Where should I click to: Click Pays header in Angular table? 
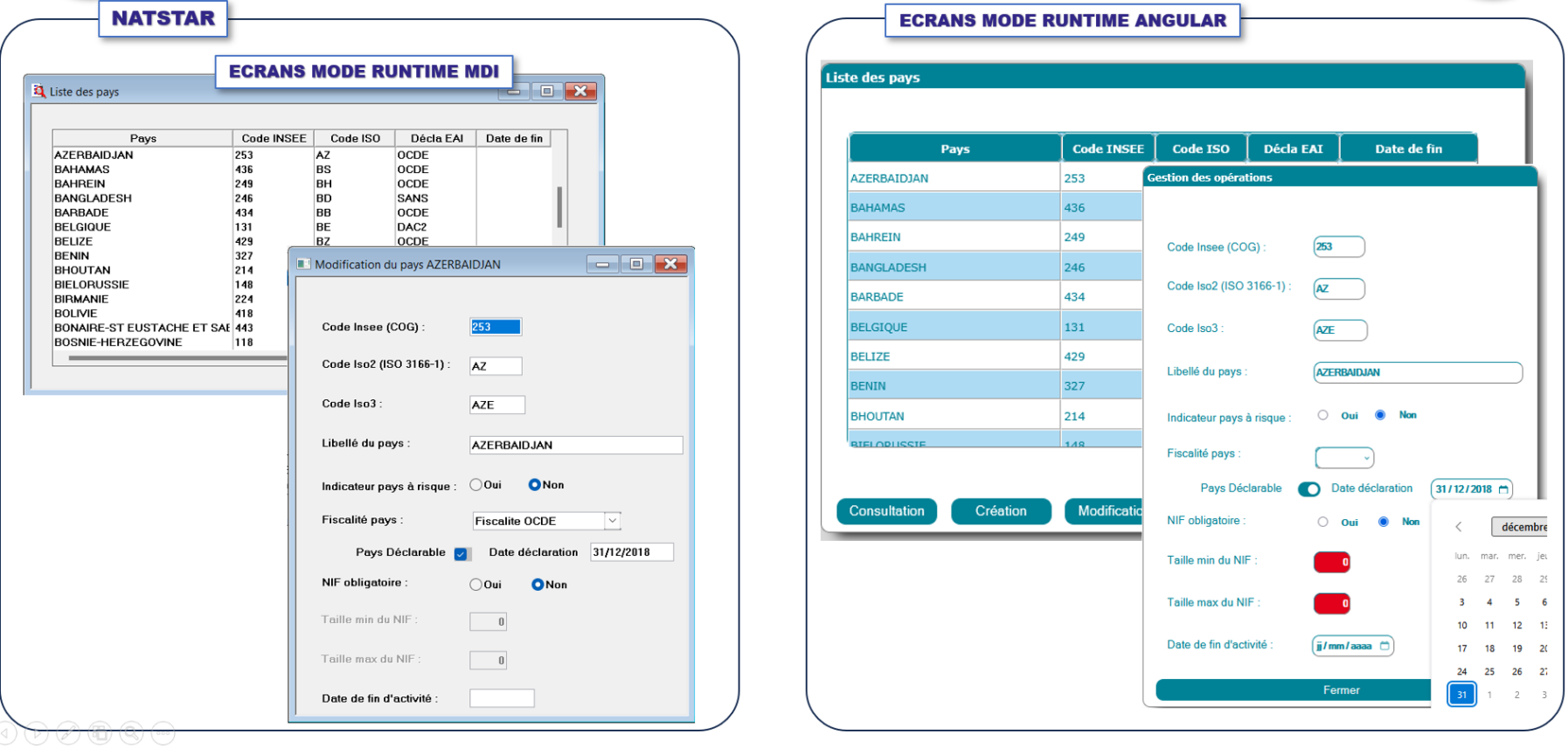click(954, 149)
